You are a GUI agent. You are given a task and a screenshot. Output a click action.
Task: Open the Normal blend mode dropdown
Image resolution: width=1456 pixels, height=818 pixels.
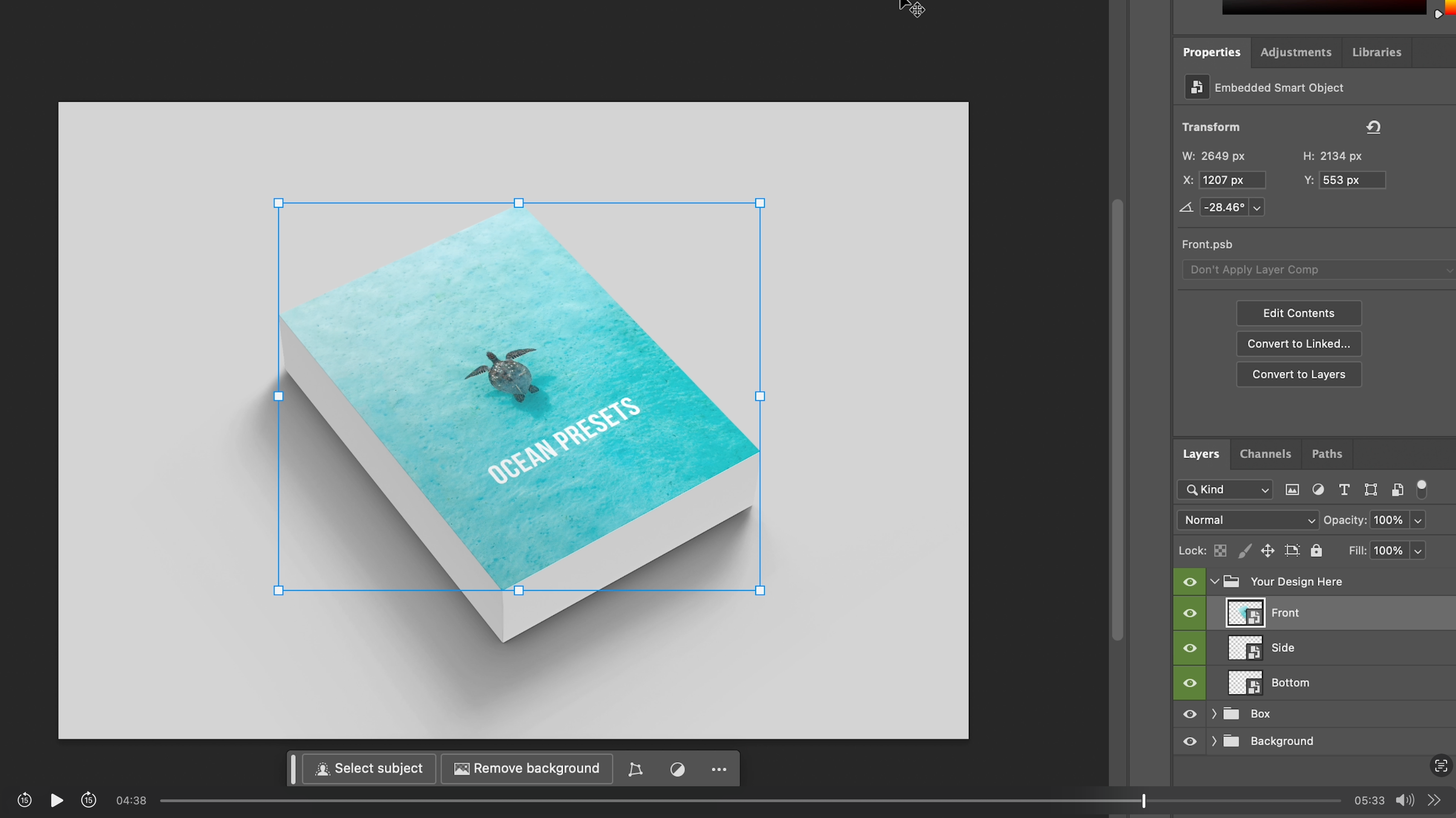tap(1247, 520)
